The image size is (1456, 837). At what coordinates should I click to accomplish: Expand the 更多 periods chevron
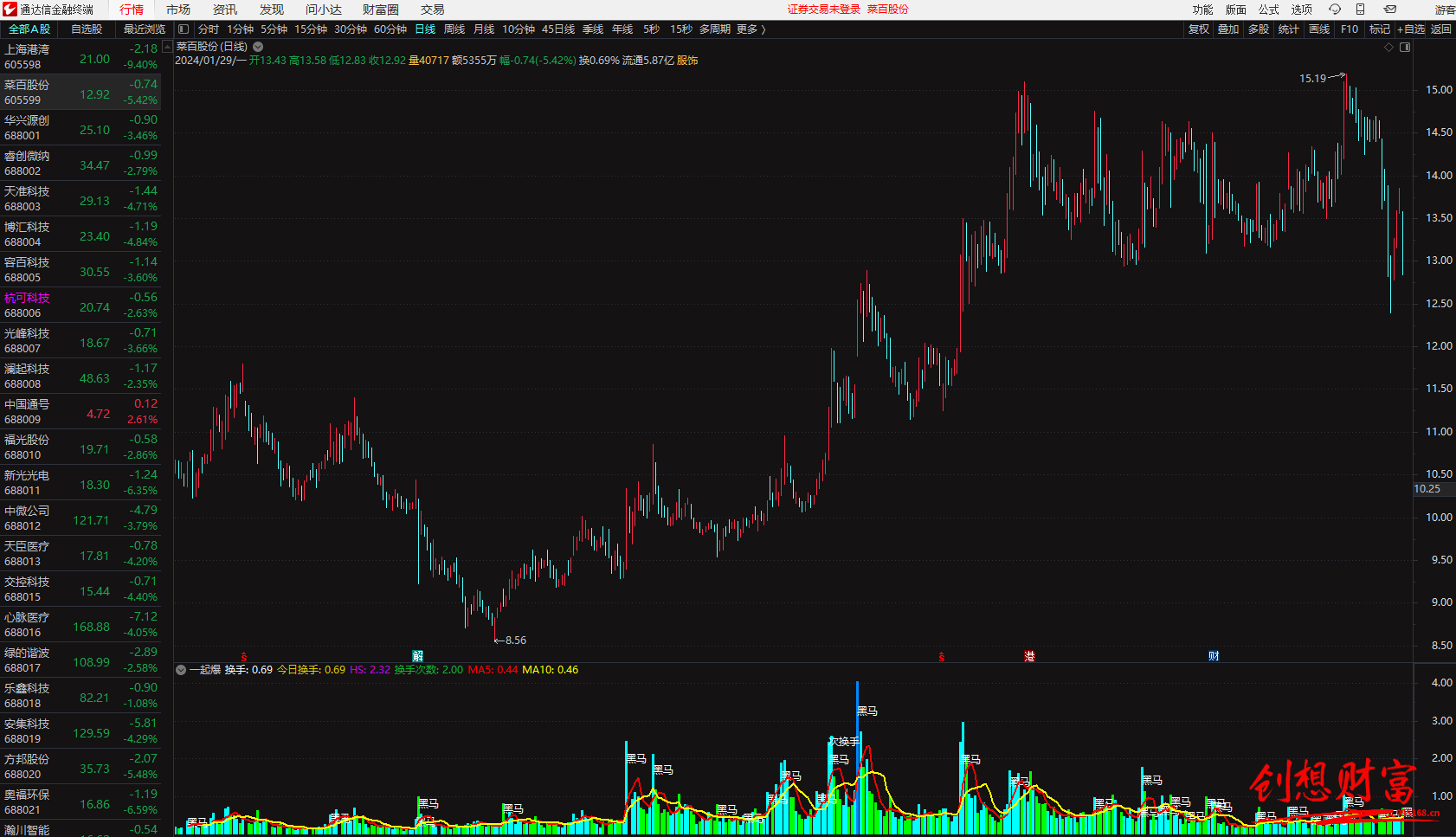(763, 29)
